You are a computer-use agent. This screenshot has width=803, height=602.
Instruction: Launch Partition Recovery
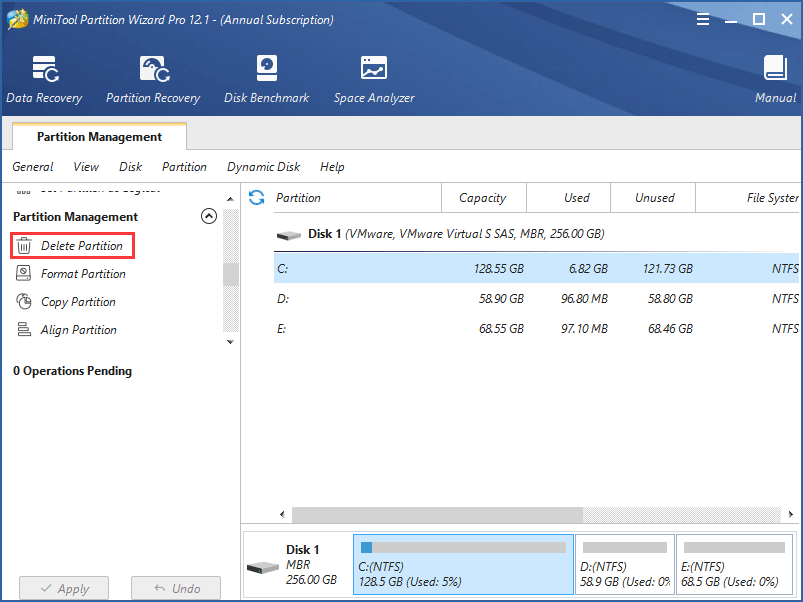pyautogui.click(x=153, y=79)
